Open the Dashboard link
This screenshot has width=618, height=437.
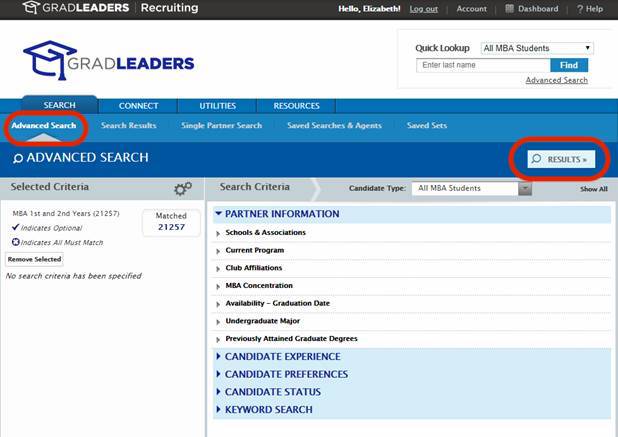pos(538,9)
